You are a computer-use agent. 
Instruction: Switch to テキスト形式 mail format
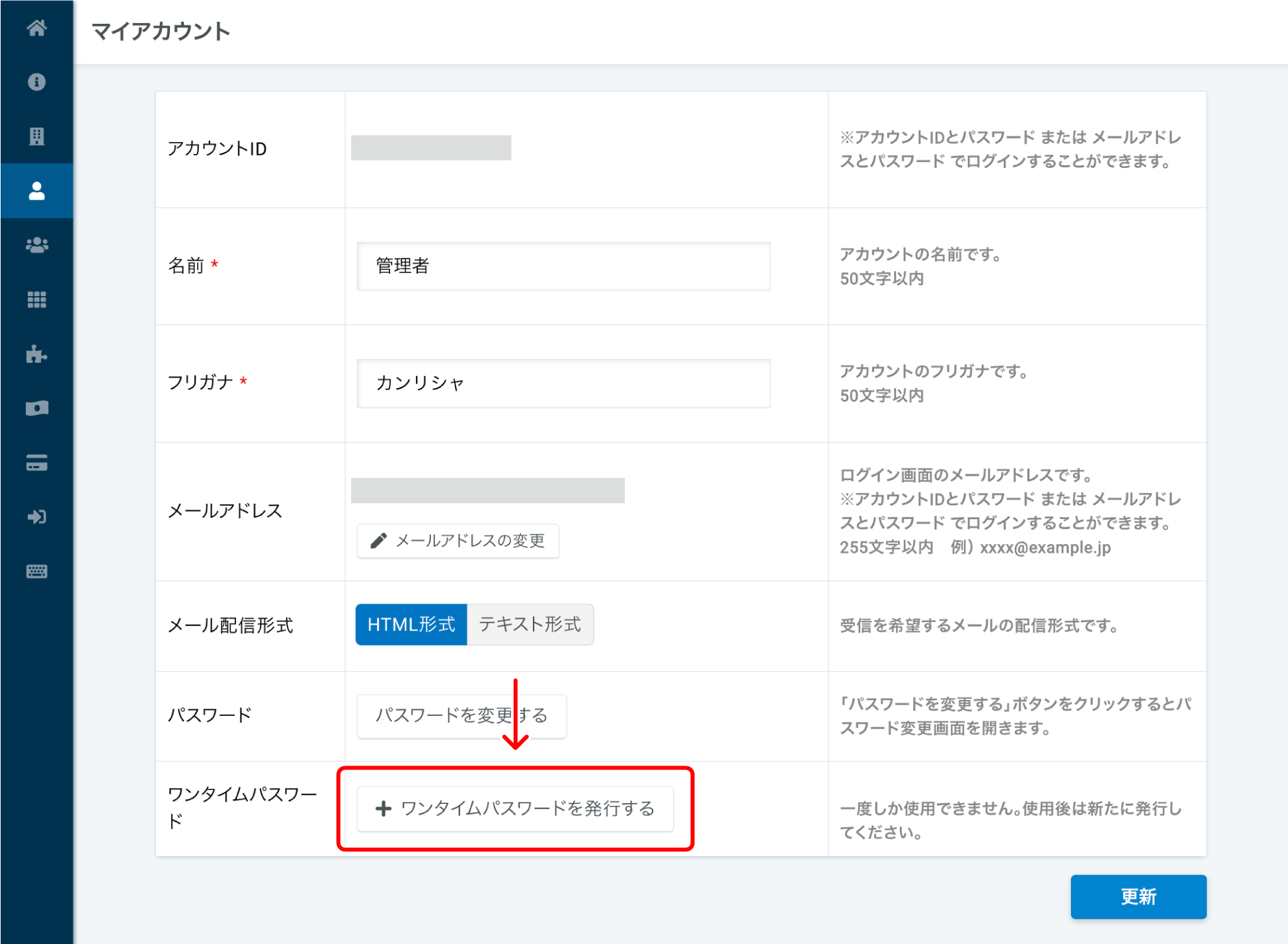click(x=530, y=624)
